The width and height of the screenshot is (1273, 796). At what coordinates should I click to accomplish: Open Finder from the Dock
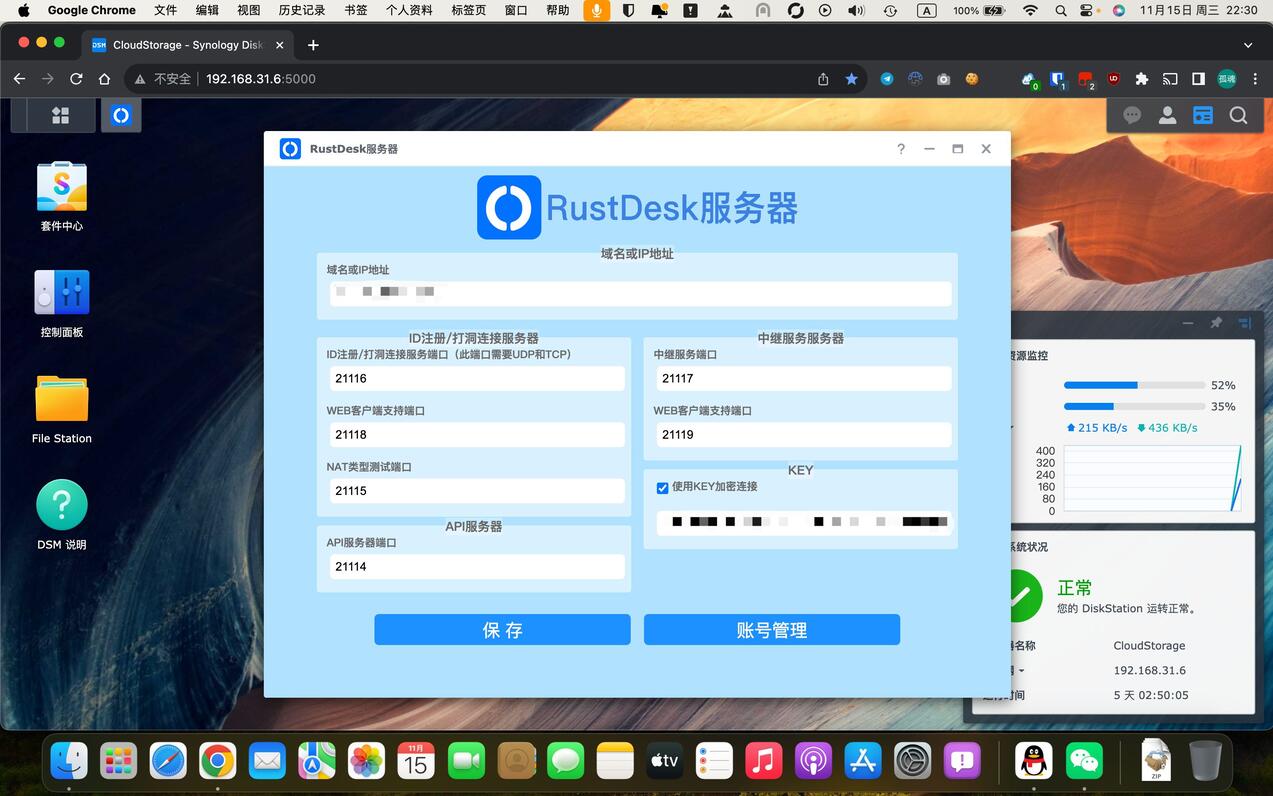click(69, 762)
